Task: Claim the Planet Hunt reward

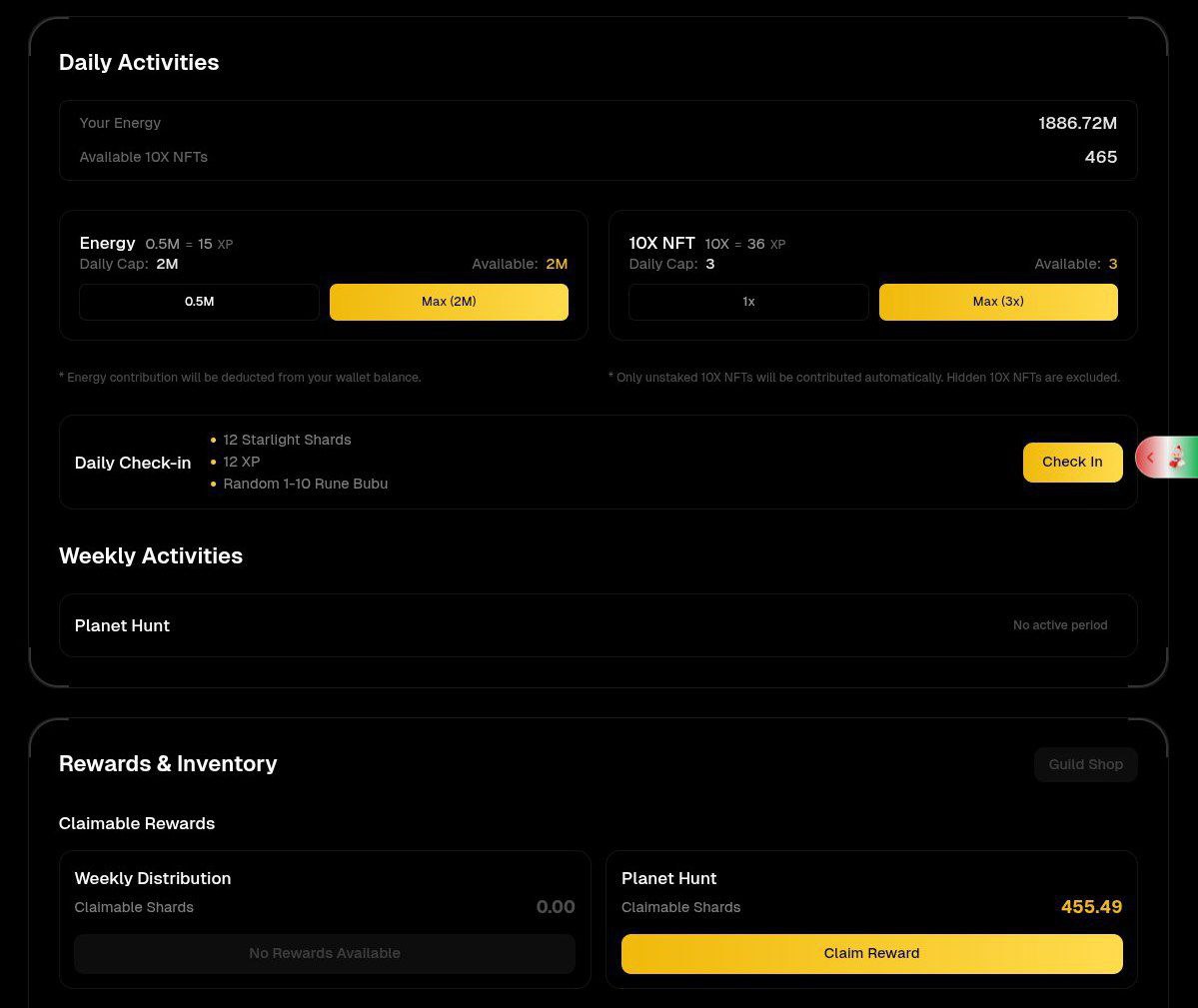Action: tap(871, 953)
